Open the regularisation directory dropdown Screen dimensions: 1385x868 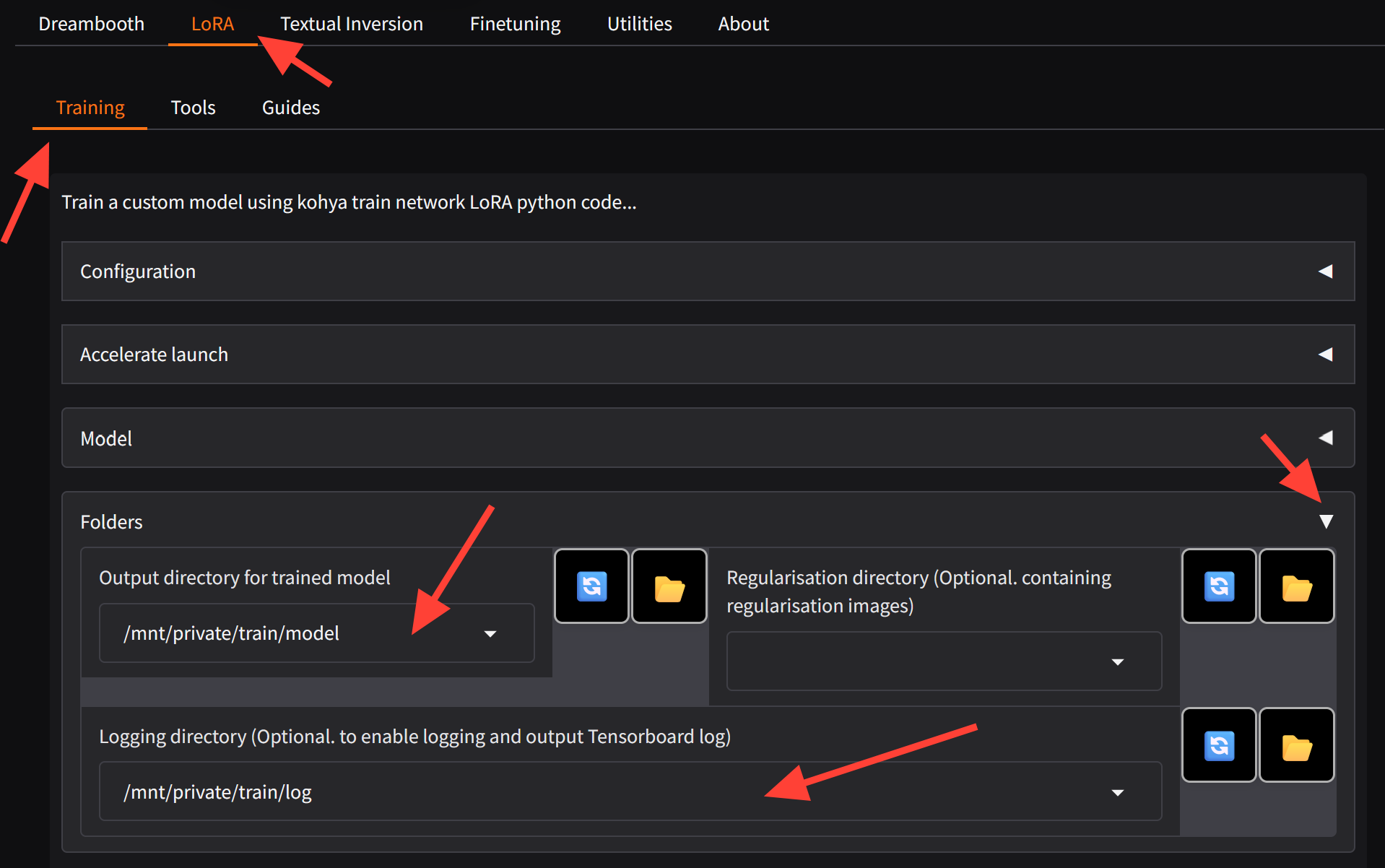coord(1117,662)
